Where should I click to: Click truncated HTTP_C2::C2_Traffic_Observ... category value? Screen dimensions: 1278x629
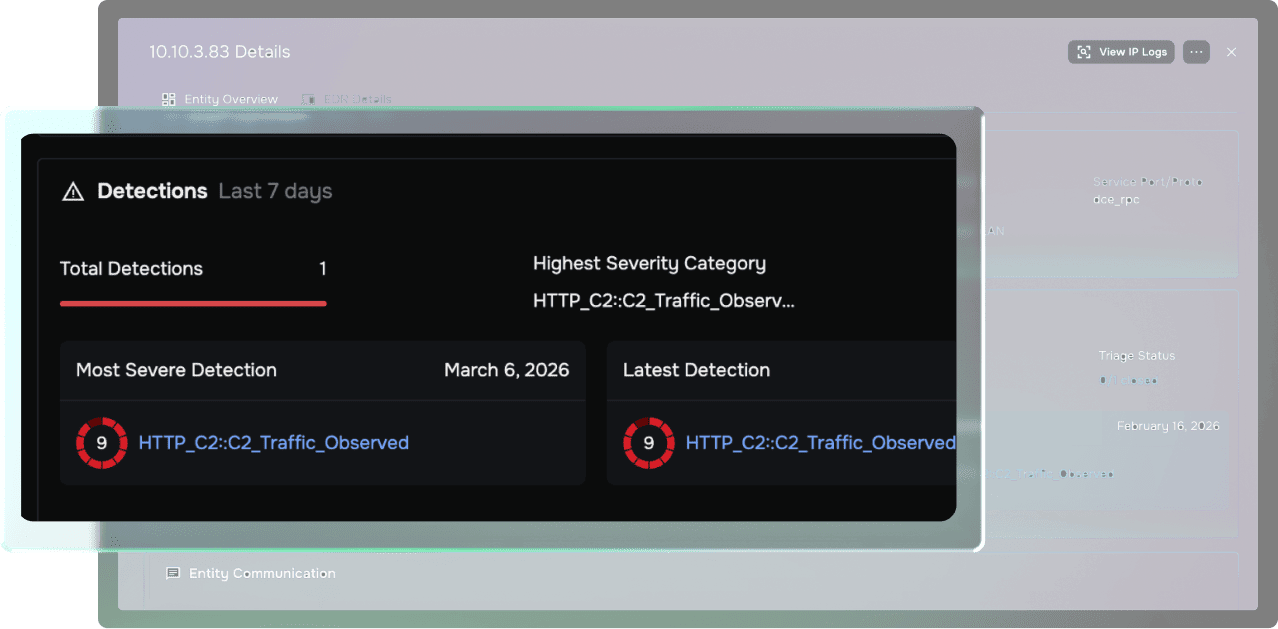pyautogui.click(x=664, y=301)
